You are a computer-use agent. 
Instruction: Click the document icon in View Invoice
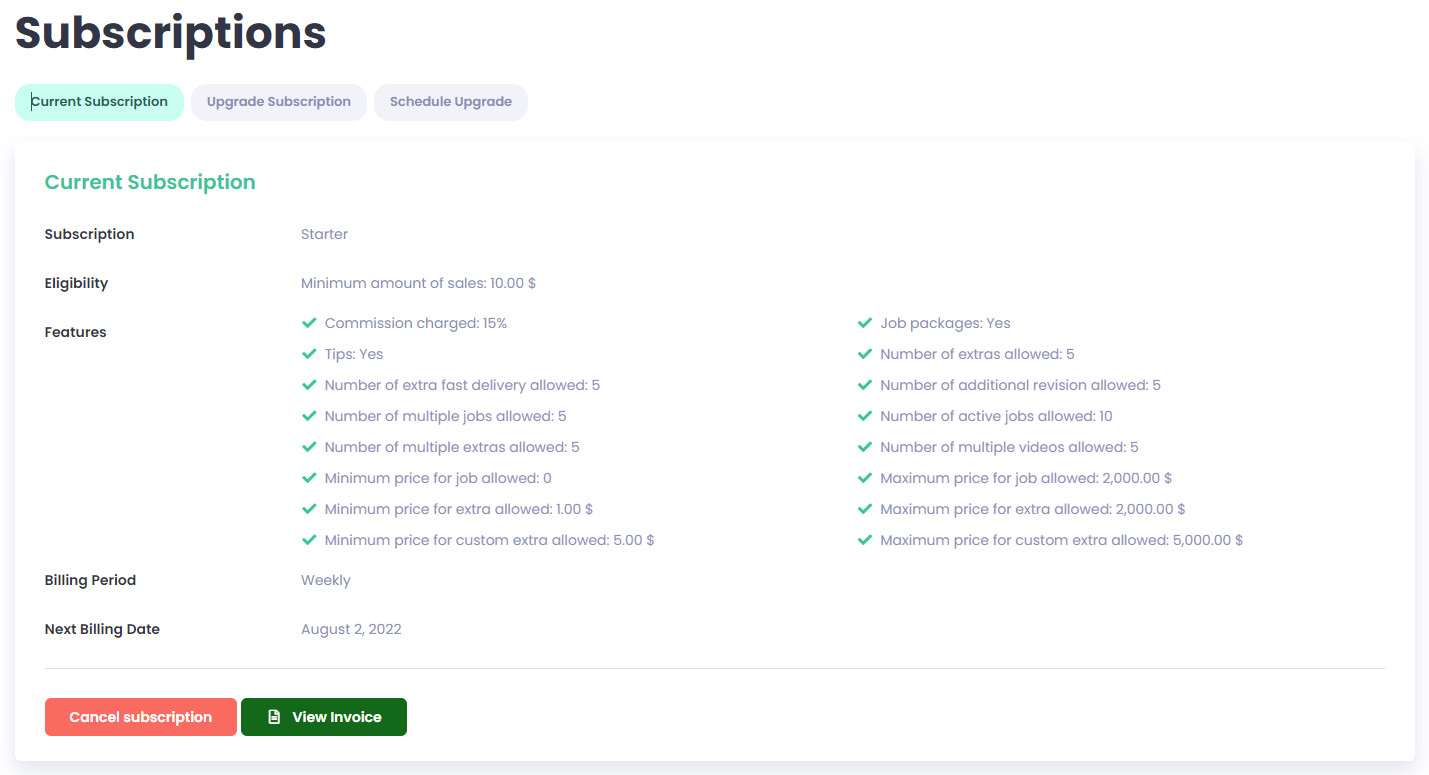pos(274,717)
